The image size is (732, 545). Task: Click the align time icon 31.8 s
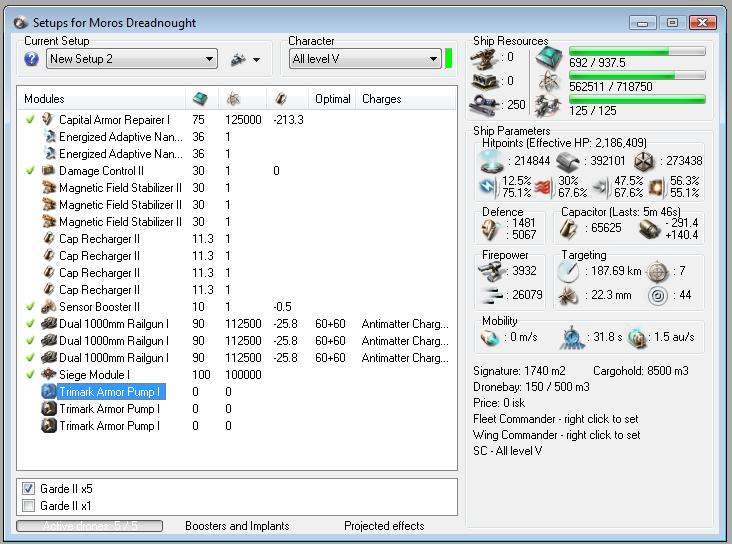click(x=572, y=337)
